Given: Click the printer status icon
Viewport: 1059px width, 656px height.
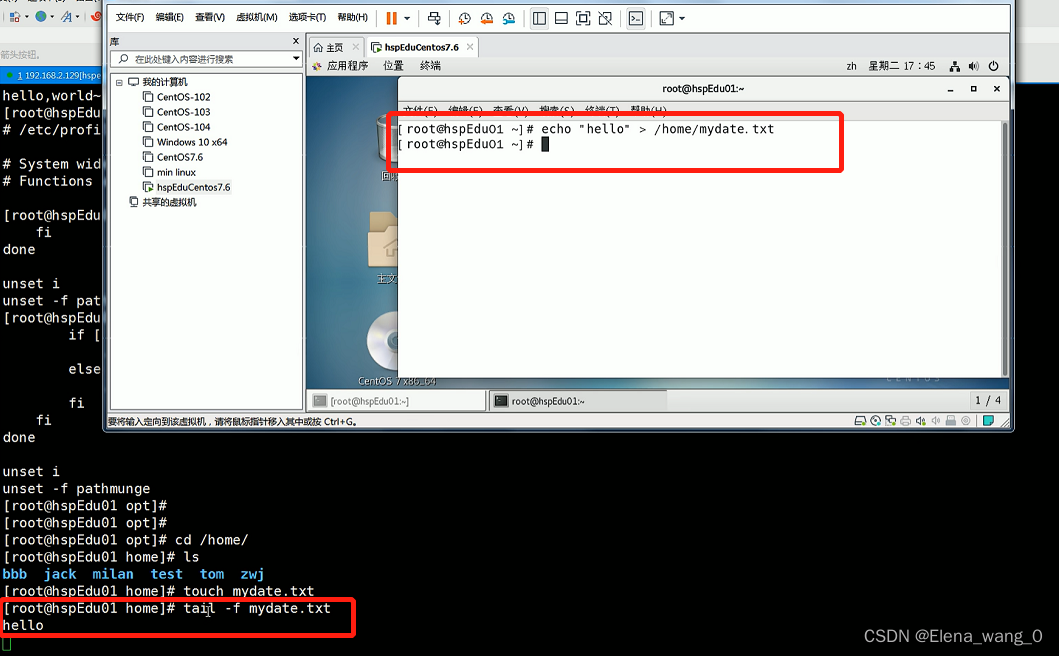Looking at the screenshot, I should tap(905, 421).
